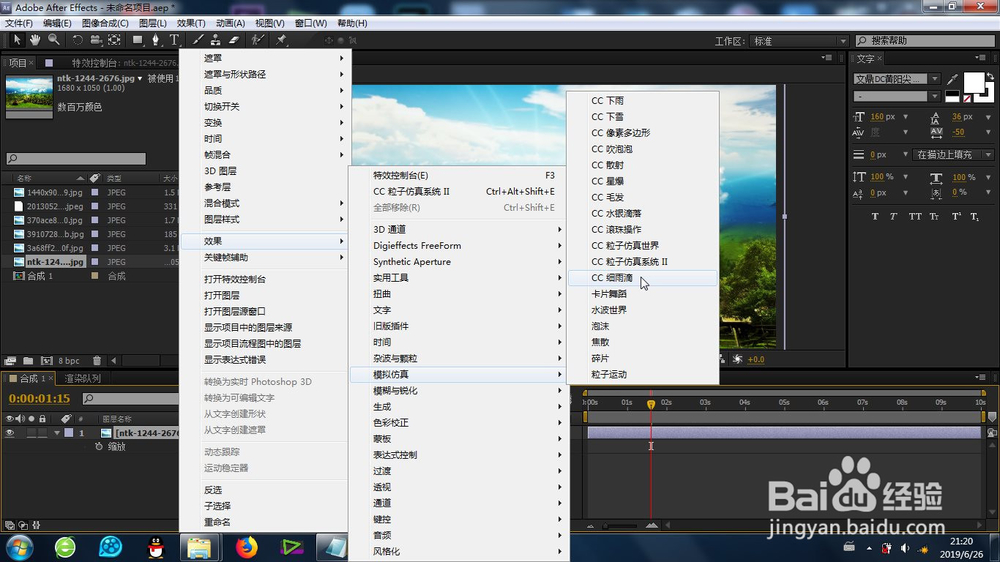Select the Roto Brush tool
This screenshot has width=1000, height=562.
(257, 40)
